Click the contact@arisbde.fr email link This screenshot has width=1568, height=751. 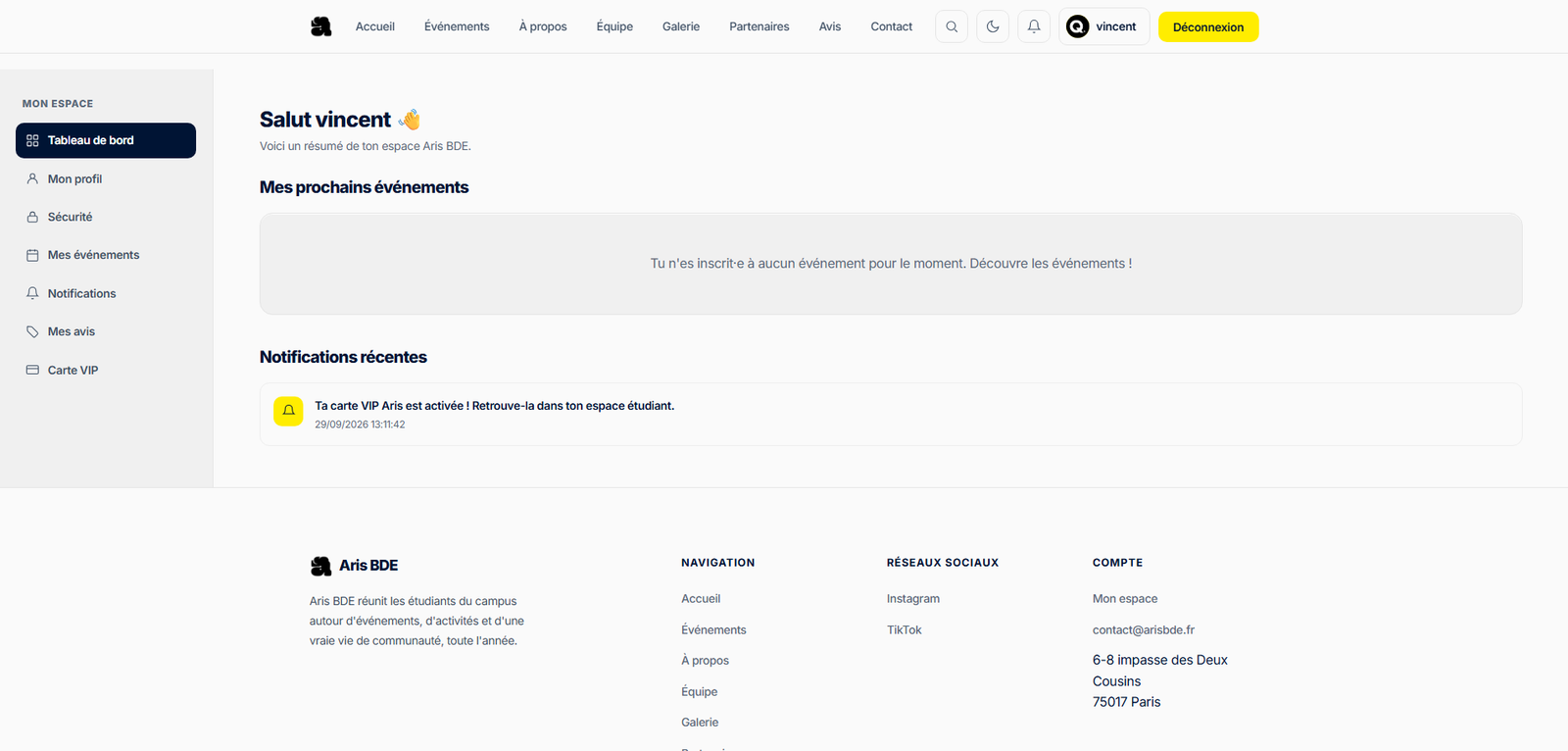[x=1144, y=630]
